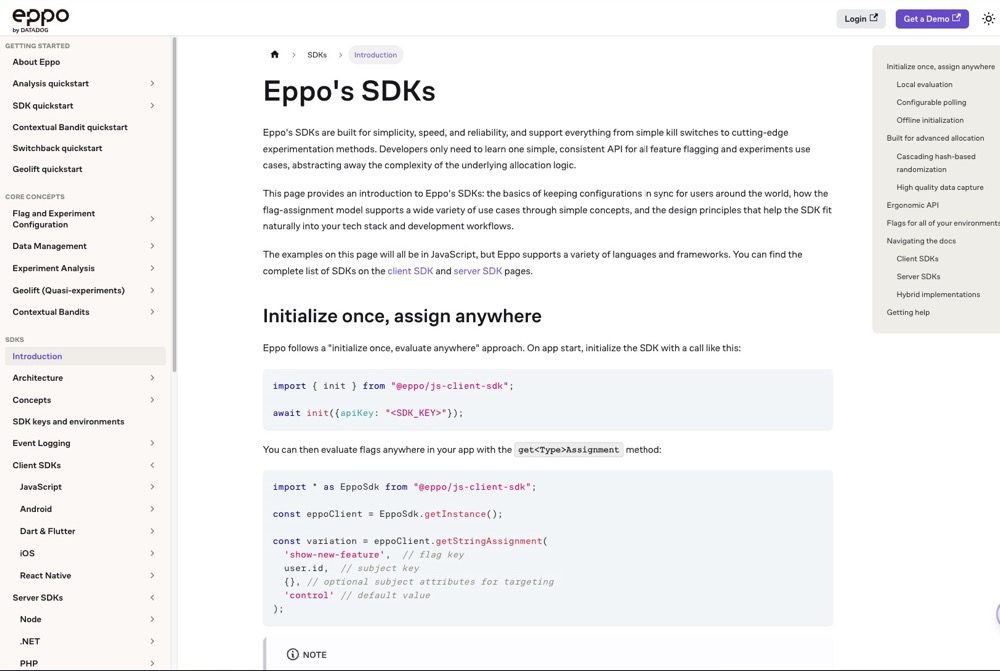Collapse the Client SDKs section
The image size is (1000, 671).
pyautogui.click(x=153, y=464)
